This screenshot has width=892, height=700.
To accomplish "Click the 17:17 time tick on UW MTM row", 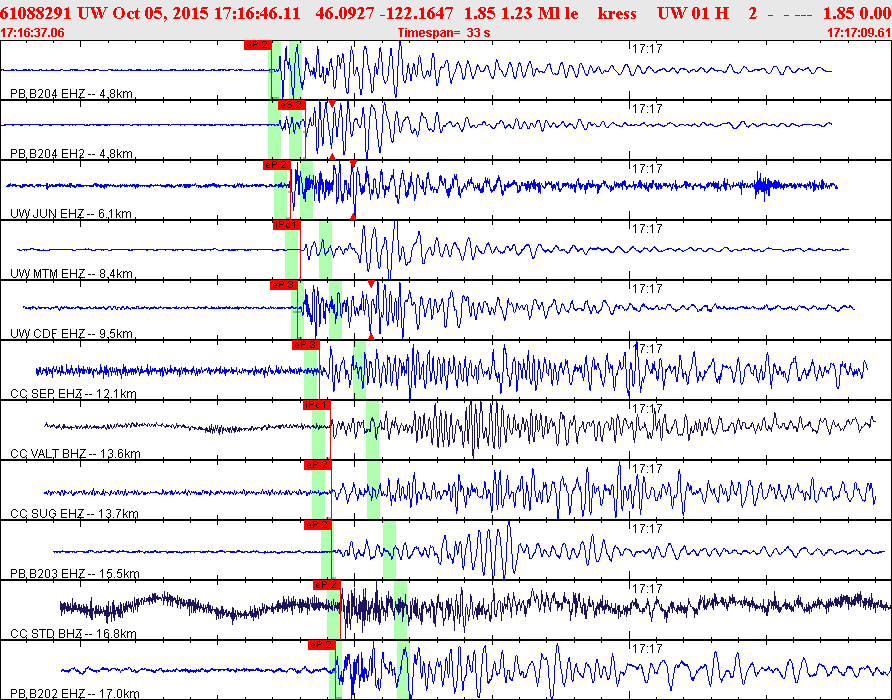I will click(x=647, y=229).
